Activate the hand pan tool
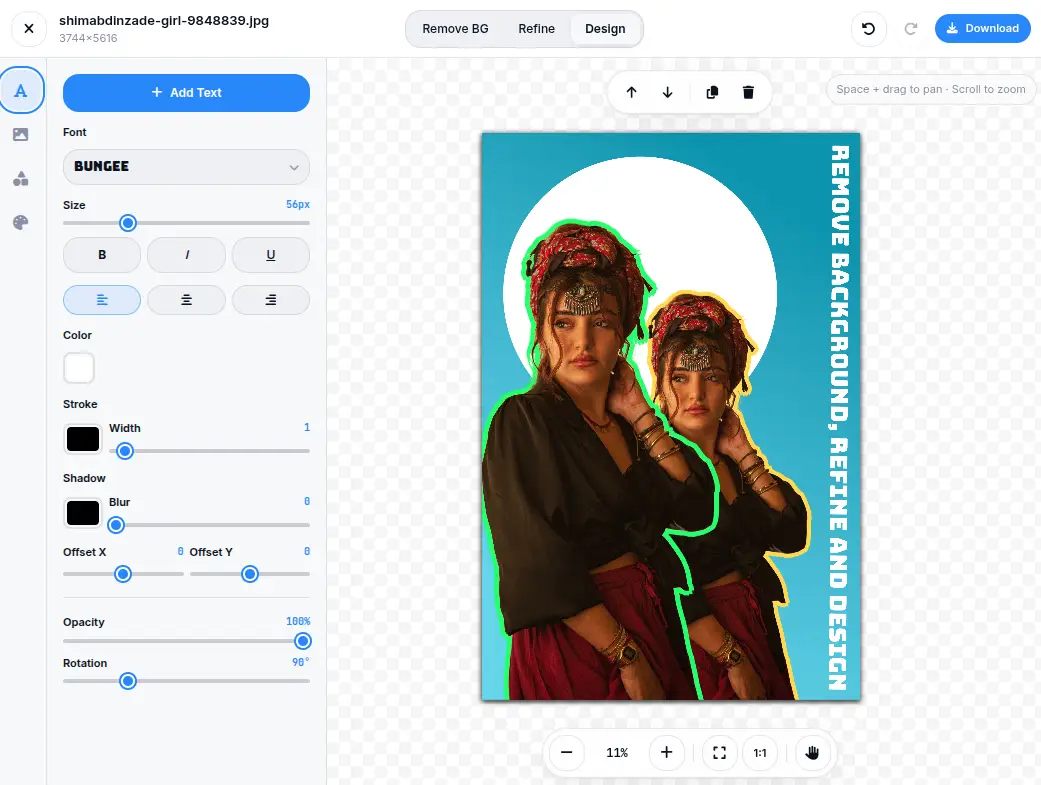The height and width of the screenshot is (785, 1041). coord(813,752)
